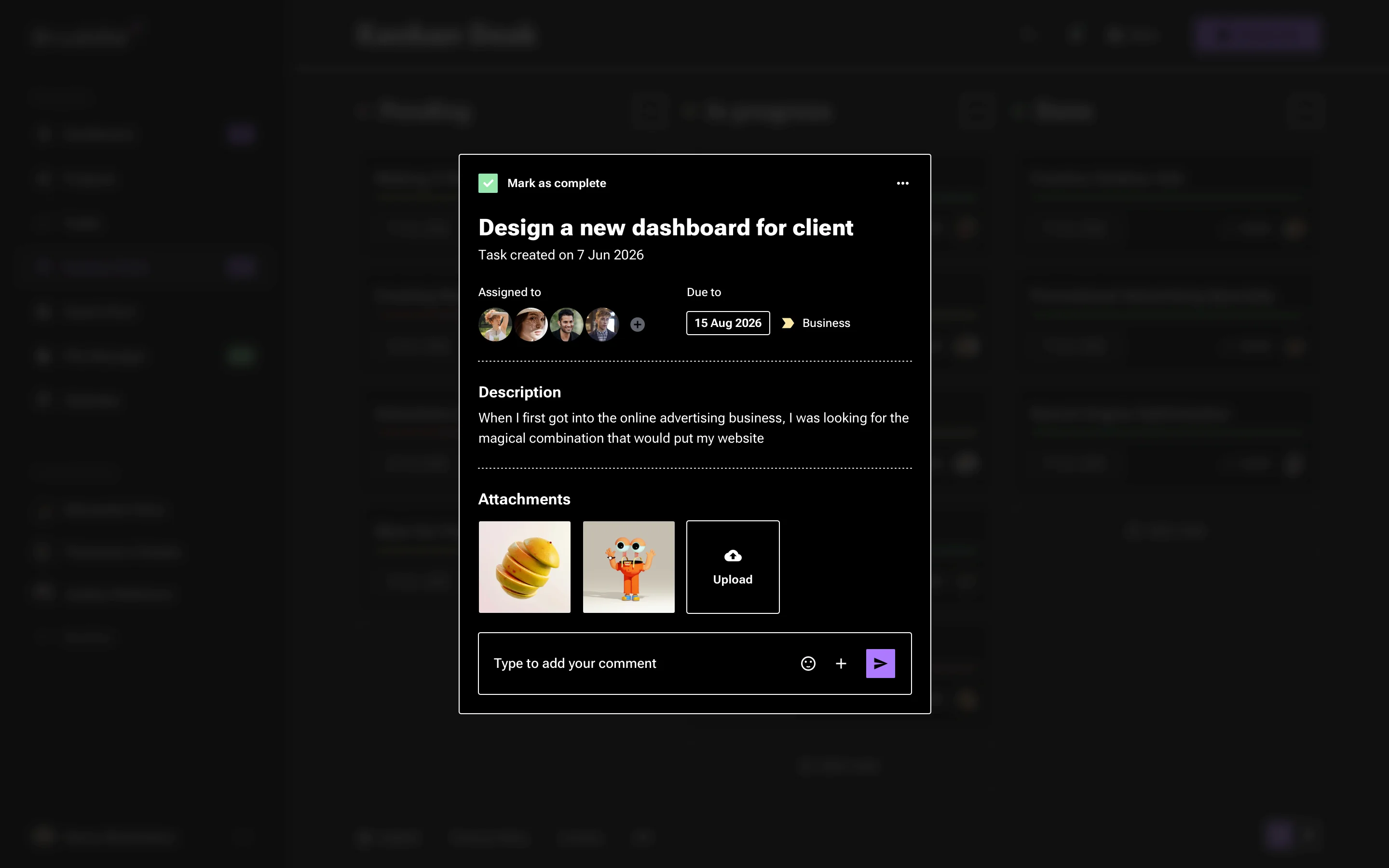Open the assignee list by clicking the circular plus
1389x868 pixels.
(x=638, y=324)
